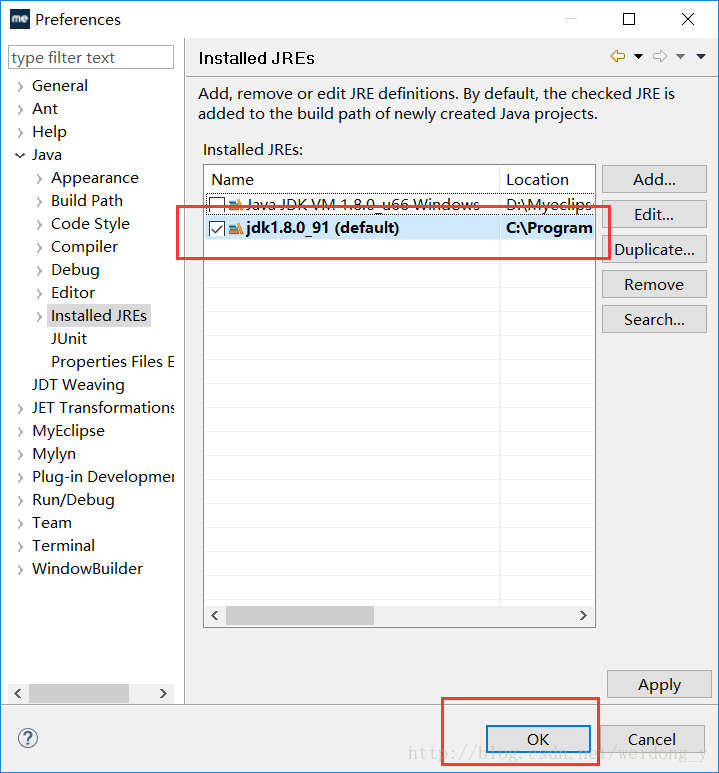
Task: Expand the Mylyn node
Action: (20, 455)
